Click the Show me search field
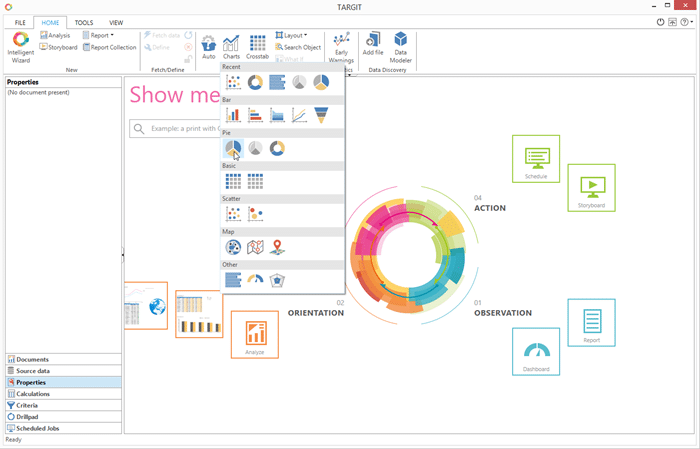Screen dimensions: 700x449 point(180,129)
